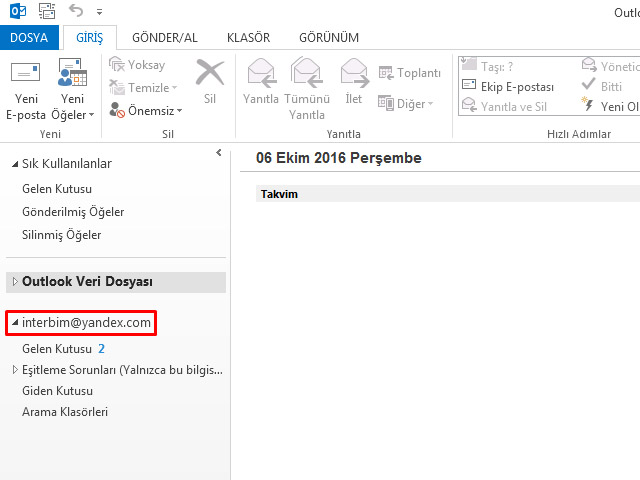Open the DOSYA tab
This screenshot has height=480, width=640.
30,38
